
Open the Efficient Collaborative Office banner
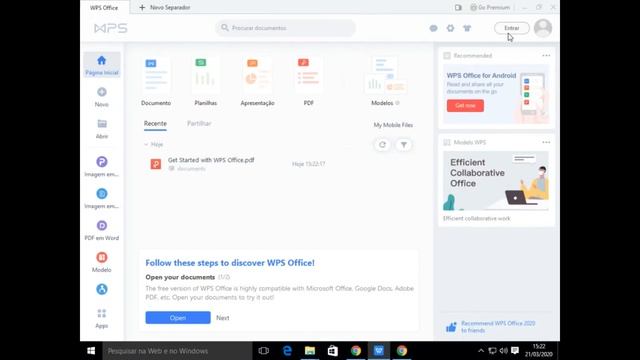[496, 180]
